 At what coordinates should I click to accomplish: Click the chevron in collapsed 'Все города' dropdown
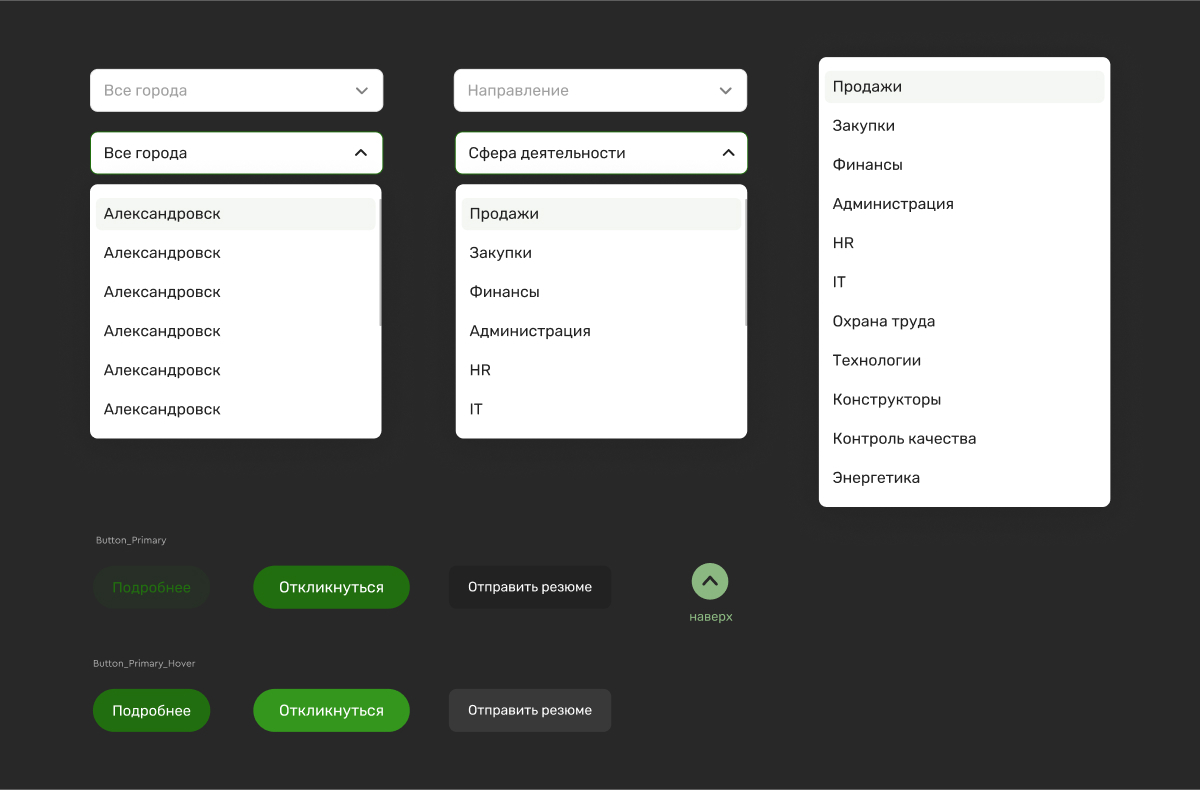tap(362, 91)
